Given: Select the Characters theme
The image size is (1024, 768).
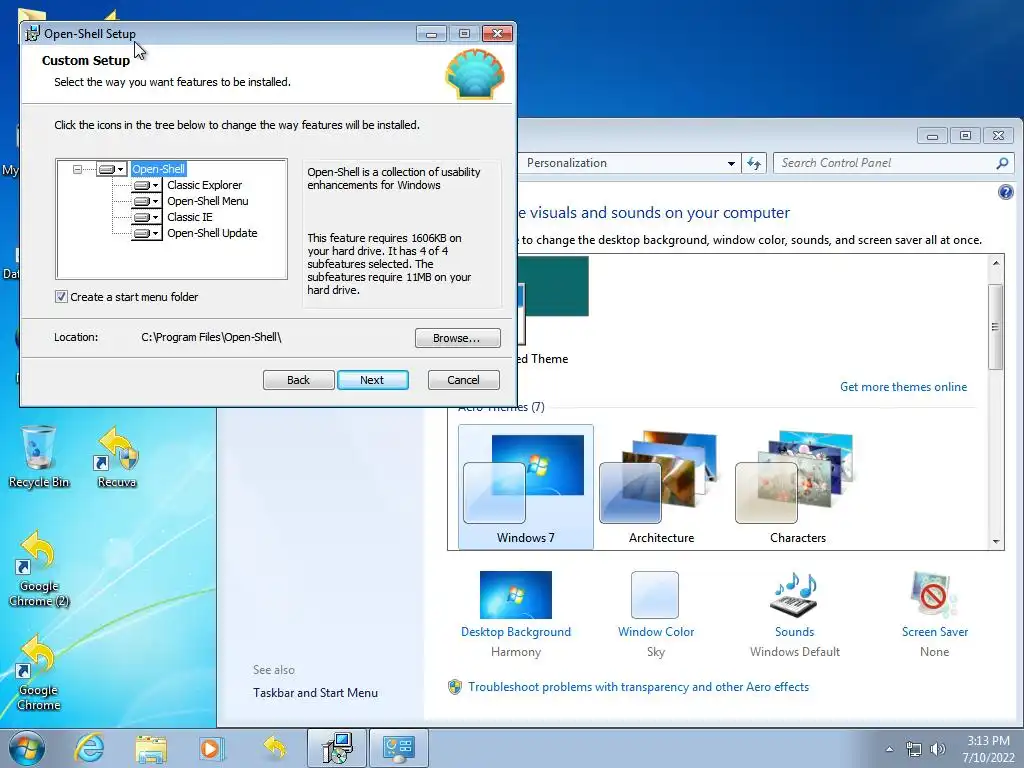Looking at the screenshot, I should pos(797,487).
